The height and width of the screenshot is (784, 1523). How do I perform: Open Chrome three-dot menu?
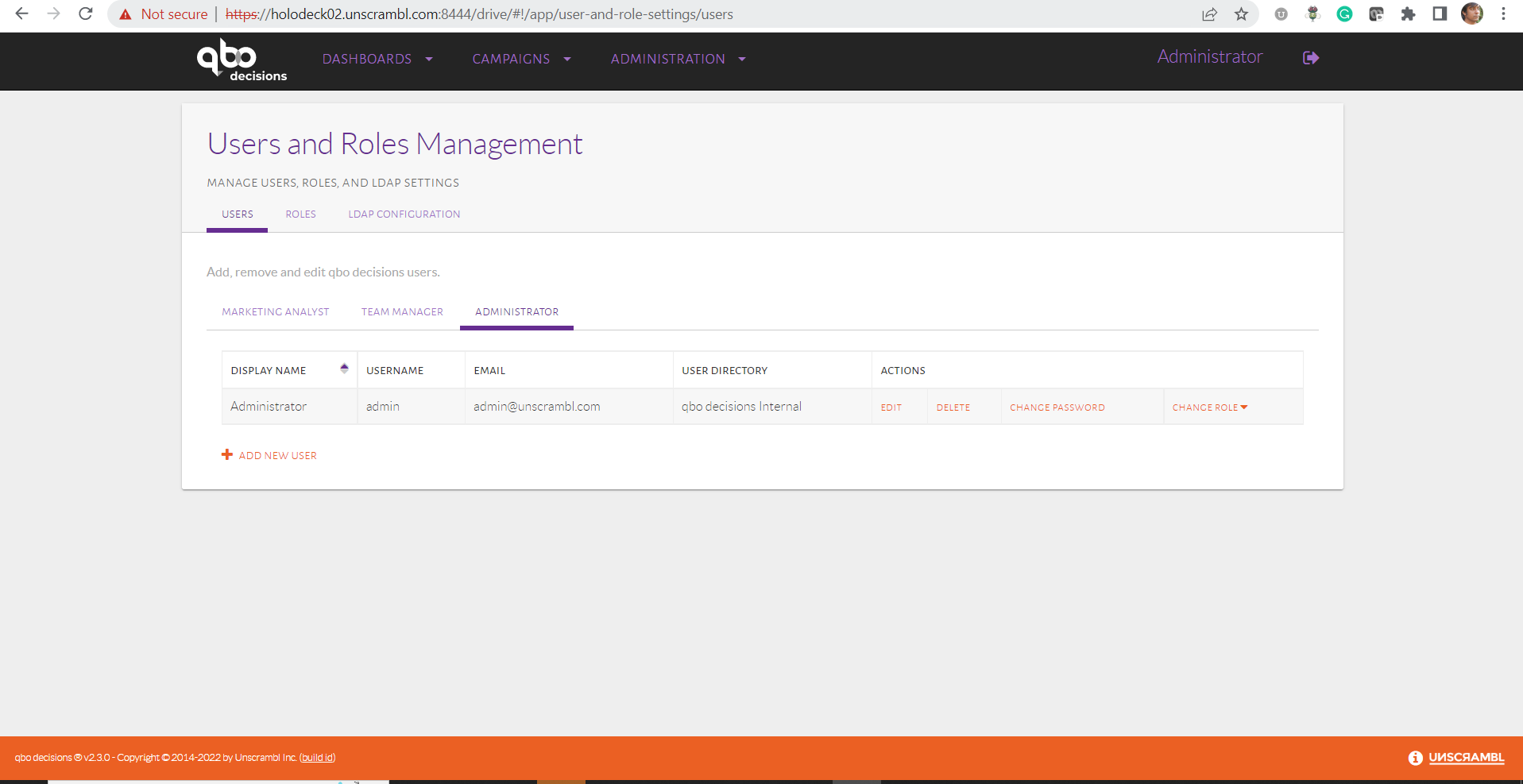(x=1503, y=14)
